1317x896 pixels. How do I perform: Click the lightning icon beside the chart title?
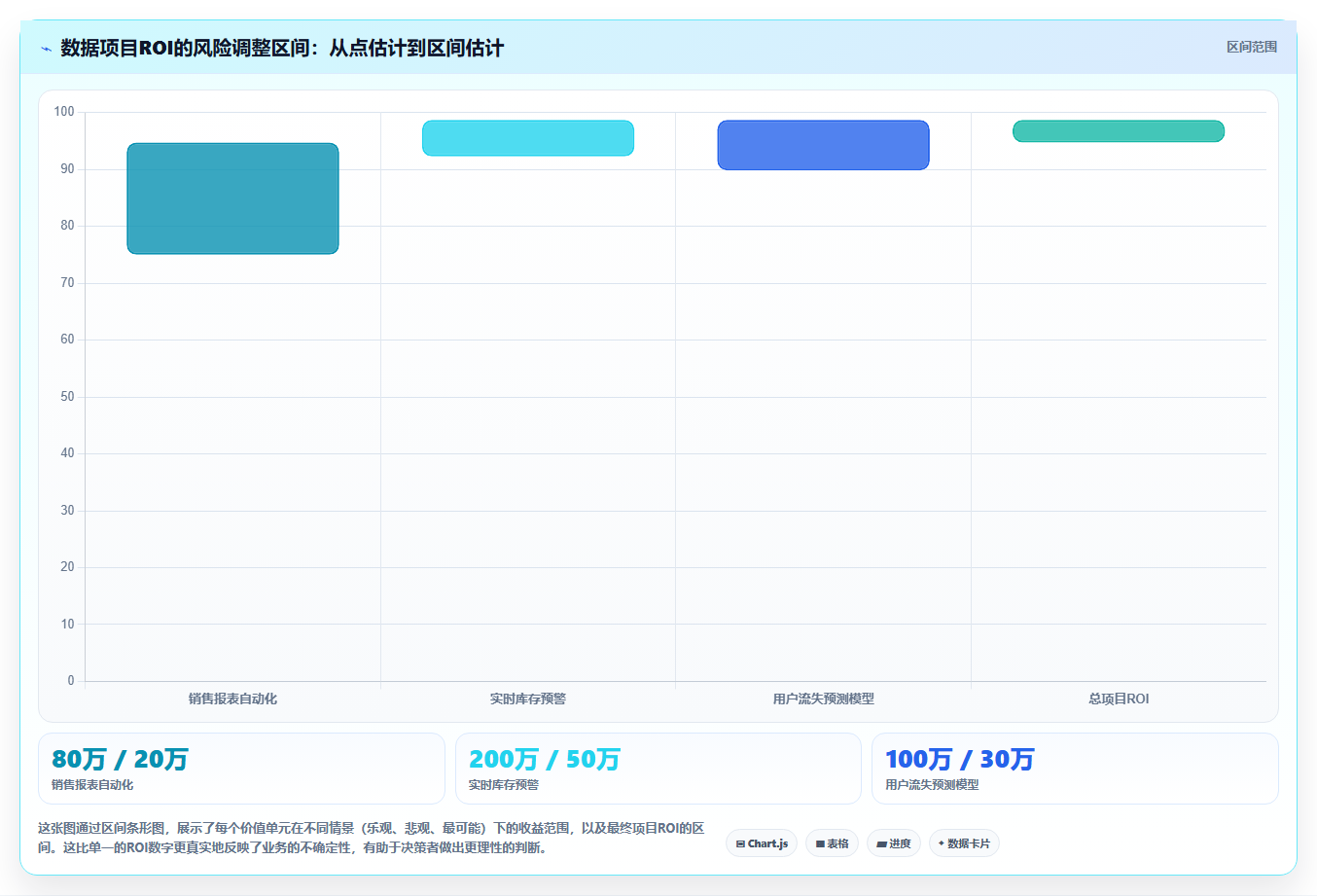(x=46, y=49)
